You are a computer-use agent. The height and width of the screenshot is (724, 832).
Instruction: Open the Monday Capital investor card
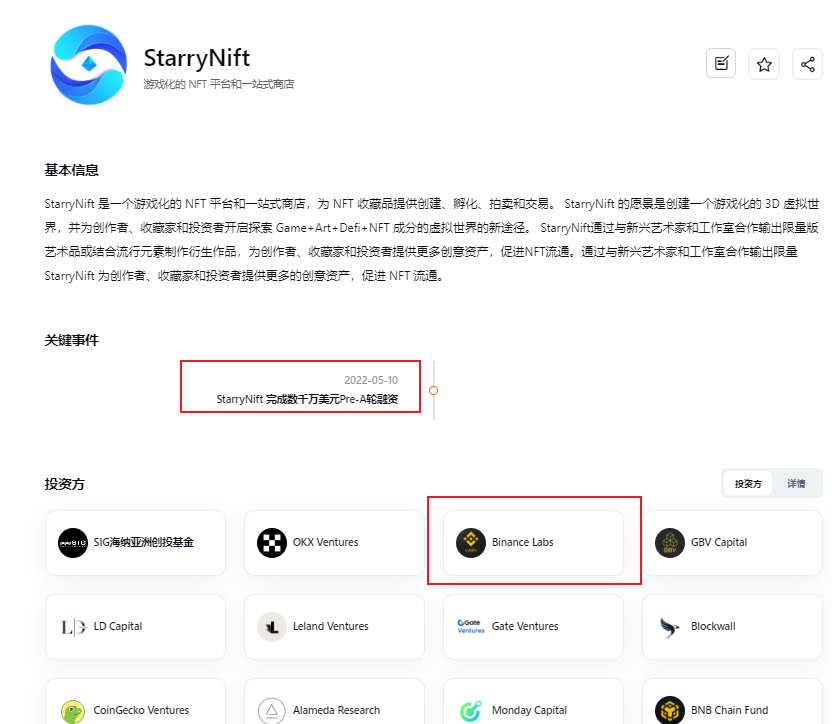(x=533, y=702)
